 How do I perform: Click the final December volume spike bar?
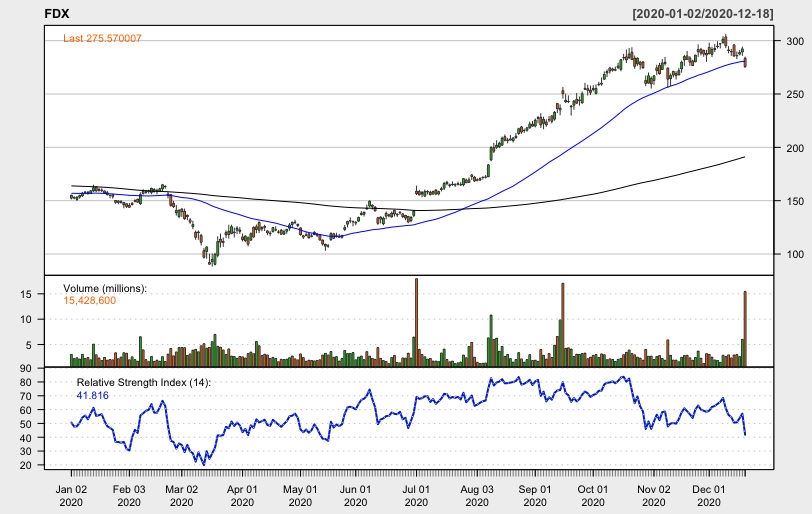pos(745,329)
